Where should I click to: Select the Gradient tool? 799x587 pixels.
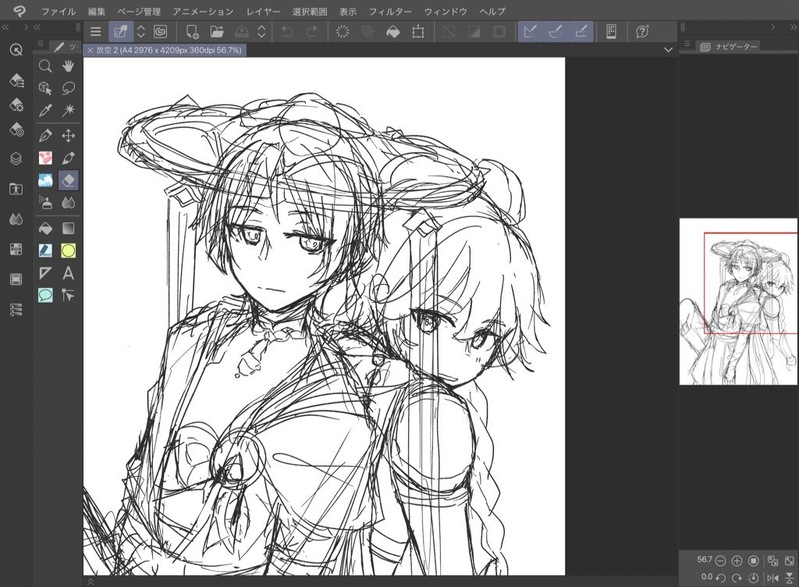(x=68, y=228)
